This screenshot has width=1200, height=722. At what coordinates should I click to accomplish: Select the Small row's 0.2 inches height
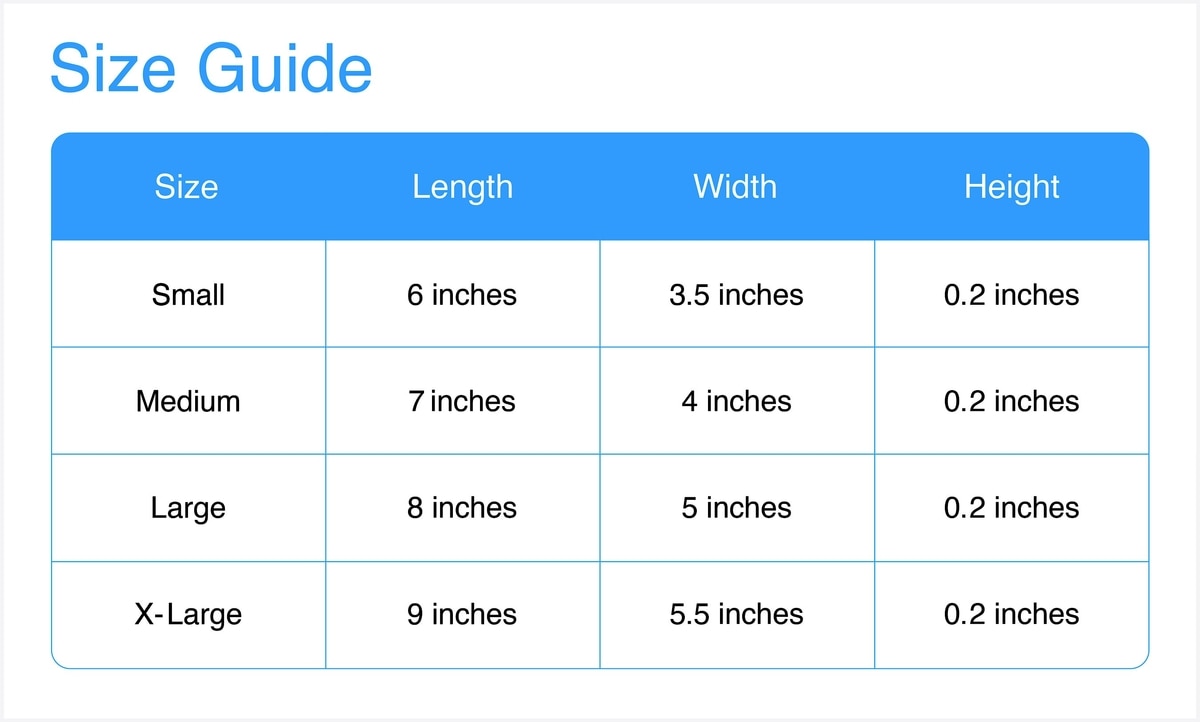click(x=1011, y=295)
